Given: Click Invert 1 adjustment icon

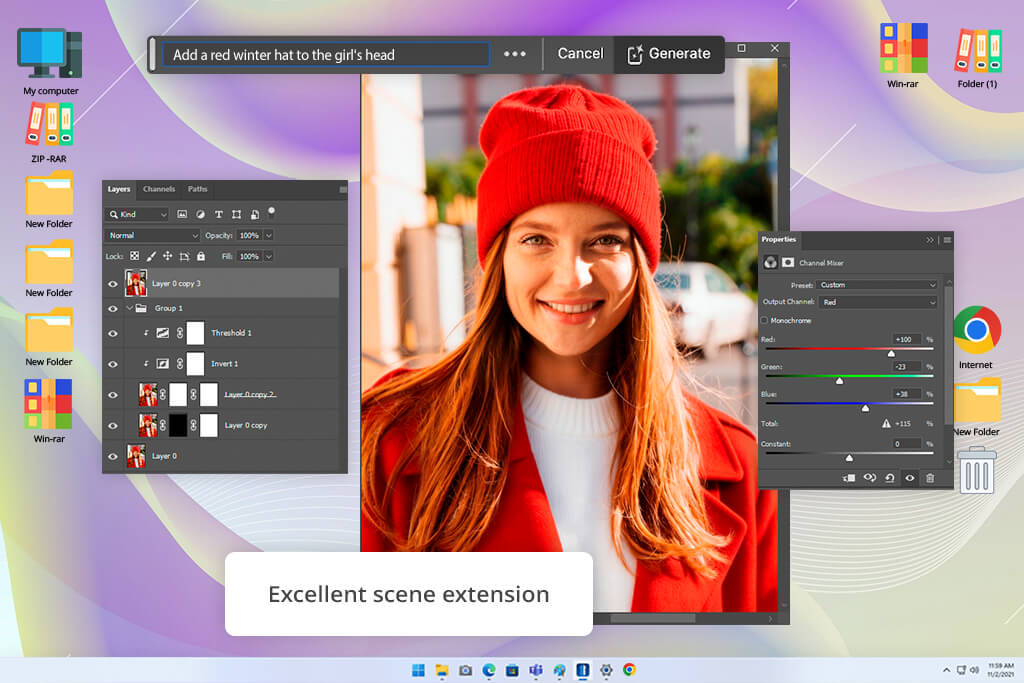Looking at the screenshot, I should pyautogui.click(x=163, y=364).
